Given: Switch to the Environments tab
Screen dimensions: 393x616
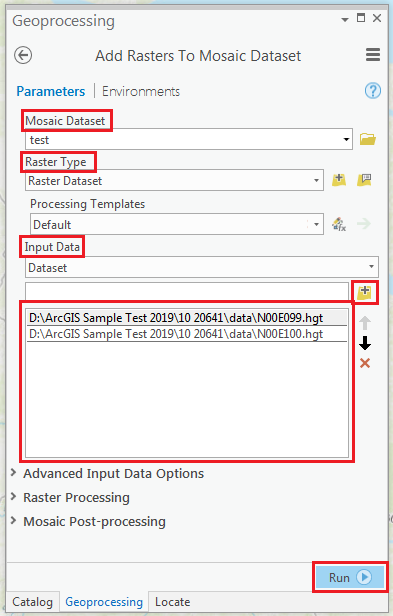Looking at the screenshot, I should [141, 91].
